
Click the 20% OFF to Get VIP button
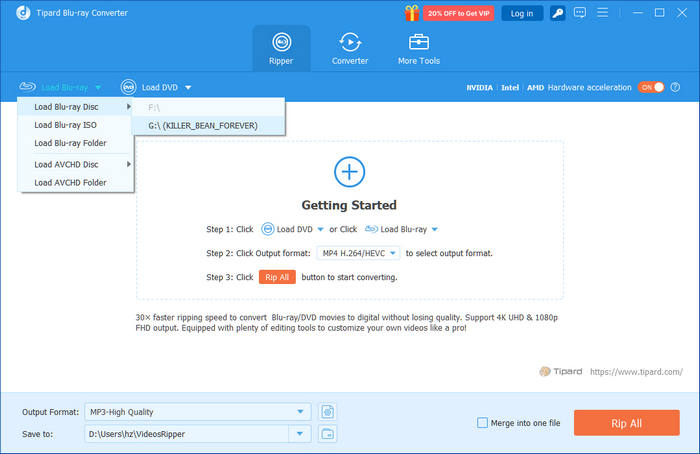(x=458, y=13)
